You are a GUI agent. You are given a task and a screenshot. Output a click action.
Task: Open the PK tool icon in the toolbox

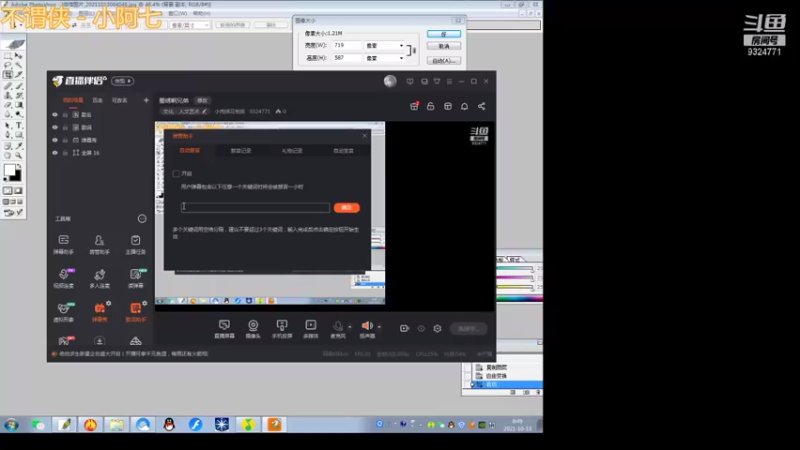pyautogui.click(x=64, y=340)
